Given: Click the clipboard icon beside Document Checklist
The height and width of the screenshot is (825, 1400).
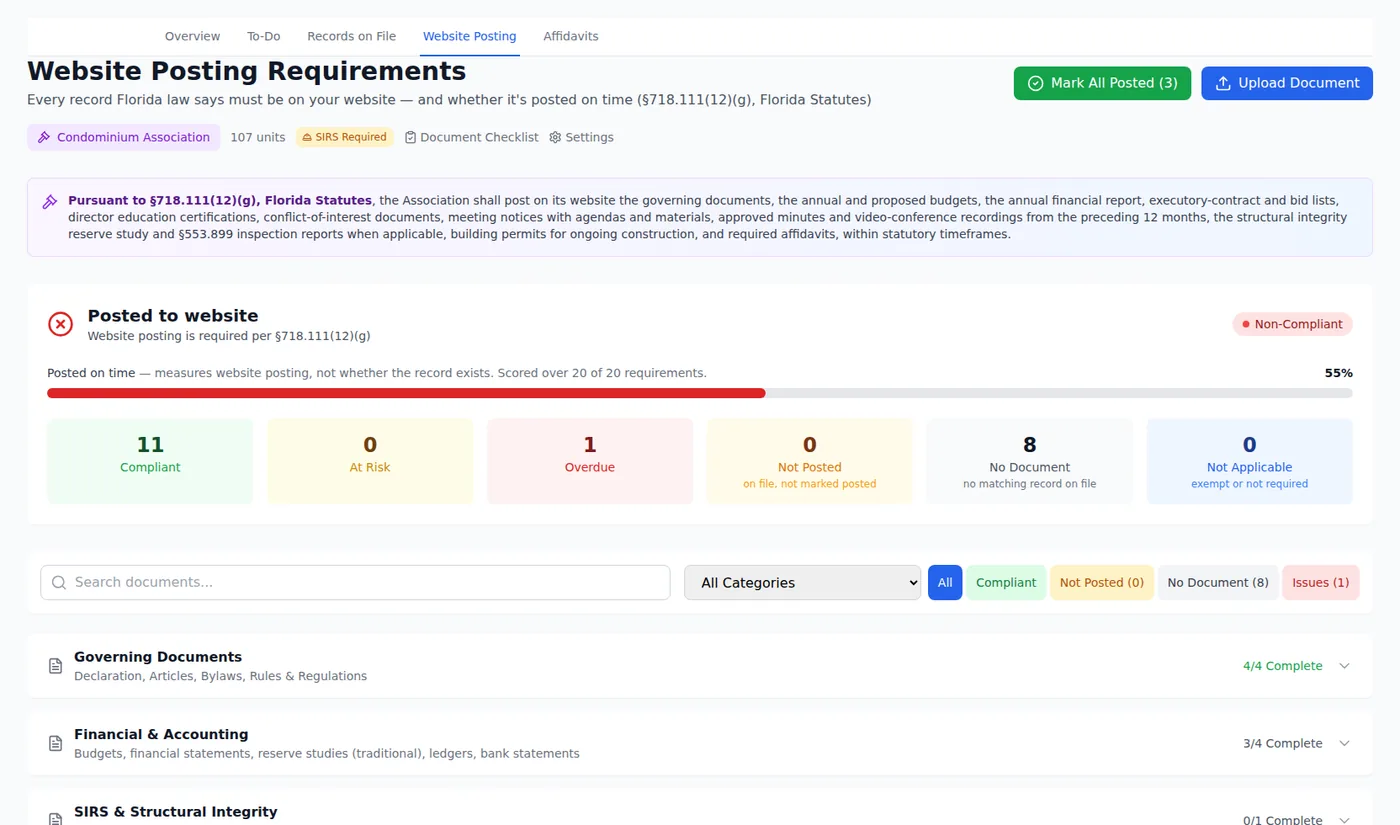Looking at the screenshot, I should click(410, 137).
